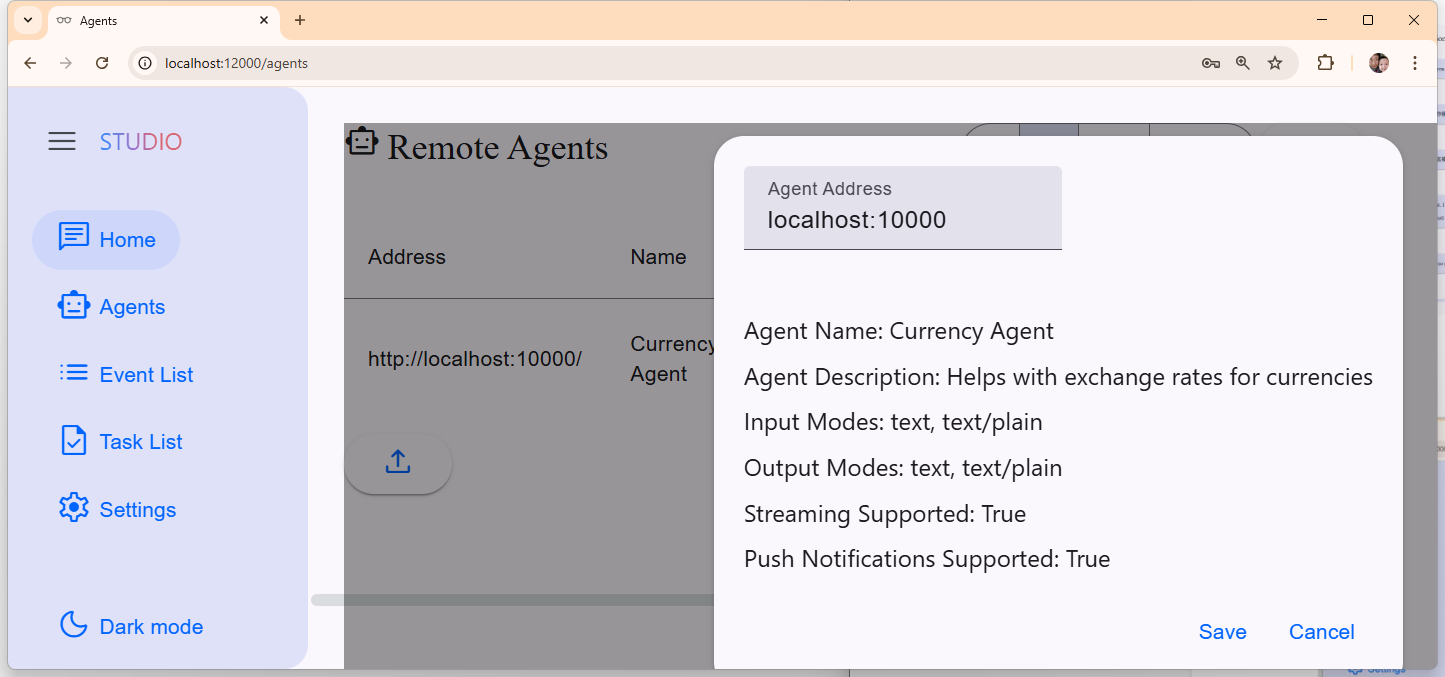Toggle Dark mode
1445x677 pixels.
point(131,626)
